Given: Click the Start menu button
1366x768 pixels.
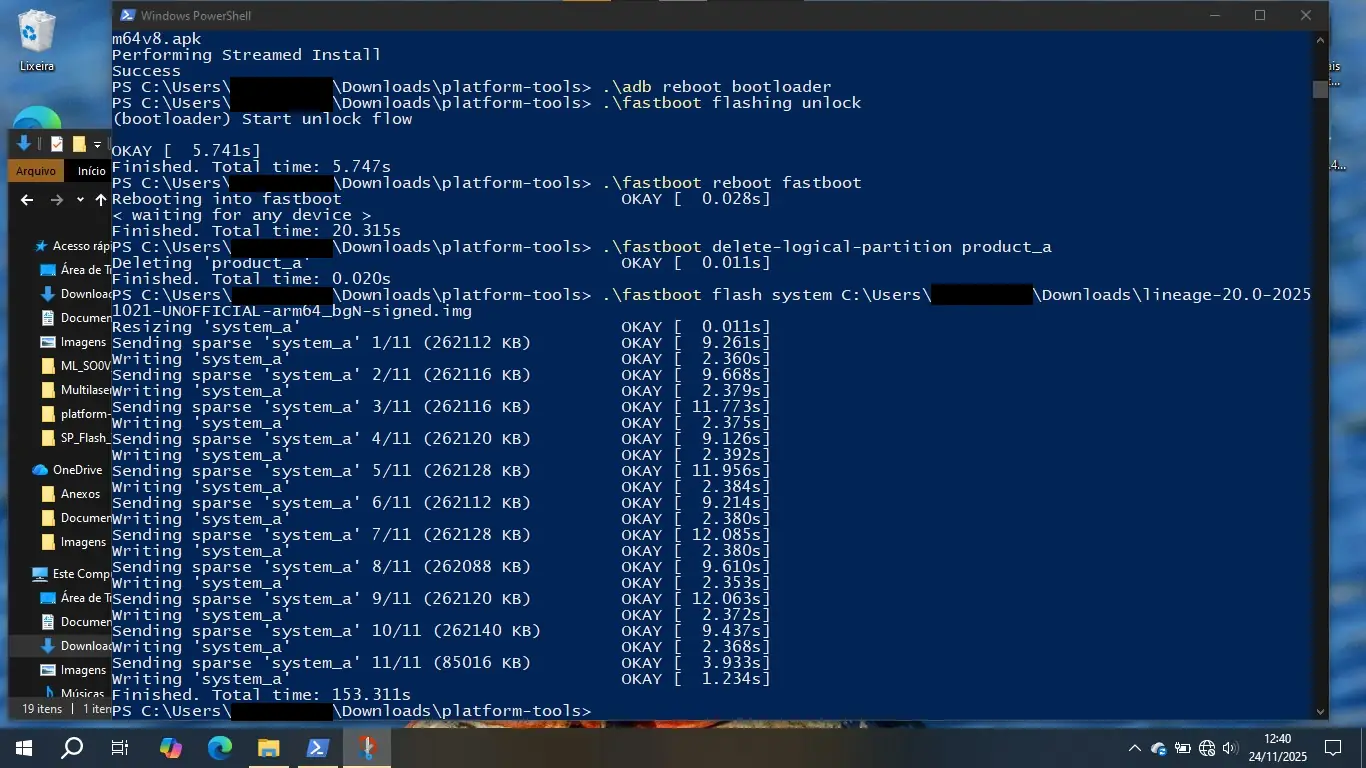Looking at the screenshot, I should pyautogui.click(x=21, y=747).
